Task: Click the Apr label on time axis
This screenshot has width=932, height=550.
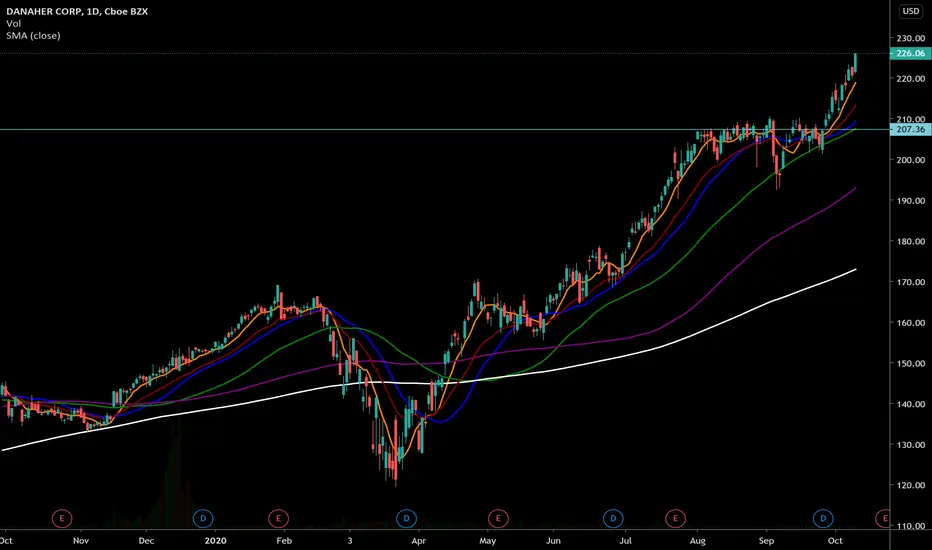Action: [418, 540]
